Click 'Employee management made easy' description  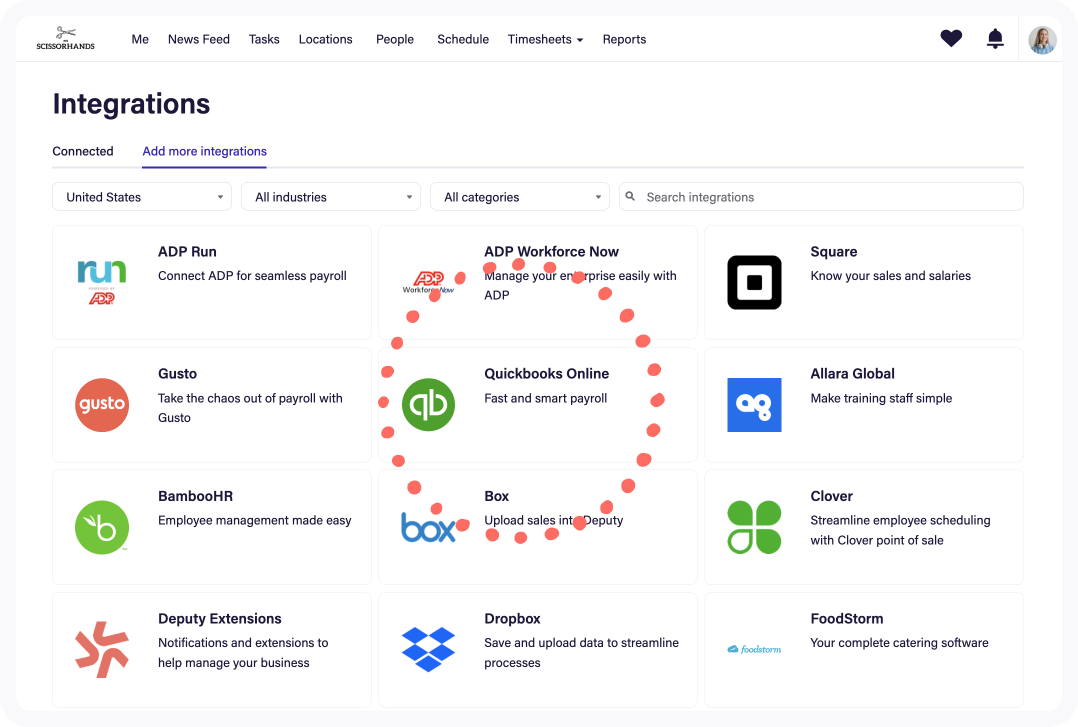click(254, 520)
